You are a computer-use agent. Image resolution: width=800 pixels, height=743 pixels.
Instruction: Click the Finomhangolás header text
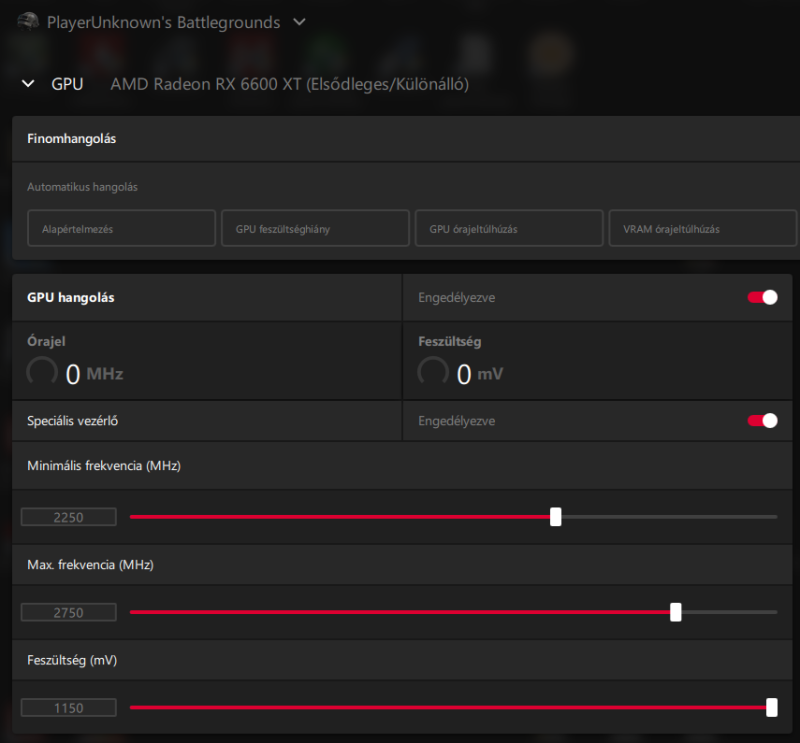[x=71, y=139]
